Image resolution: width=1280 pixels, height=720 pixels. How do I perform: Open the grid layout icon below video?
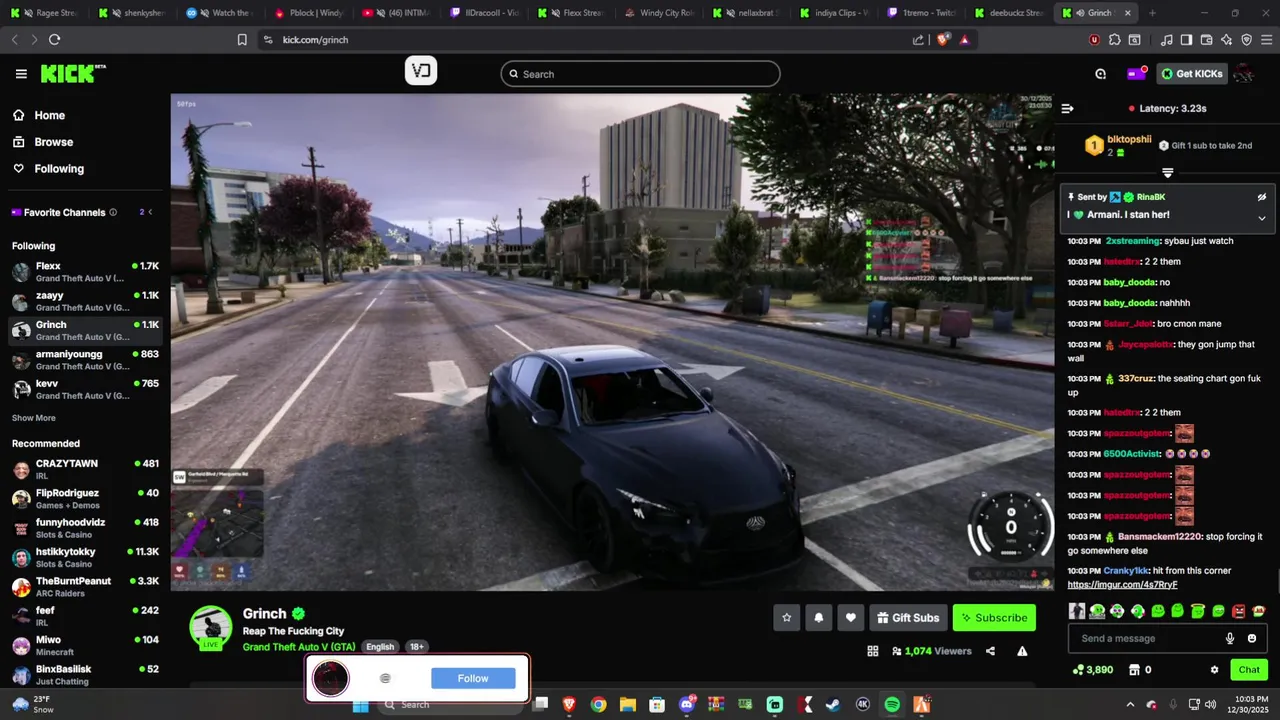click(x=873, y=651)
